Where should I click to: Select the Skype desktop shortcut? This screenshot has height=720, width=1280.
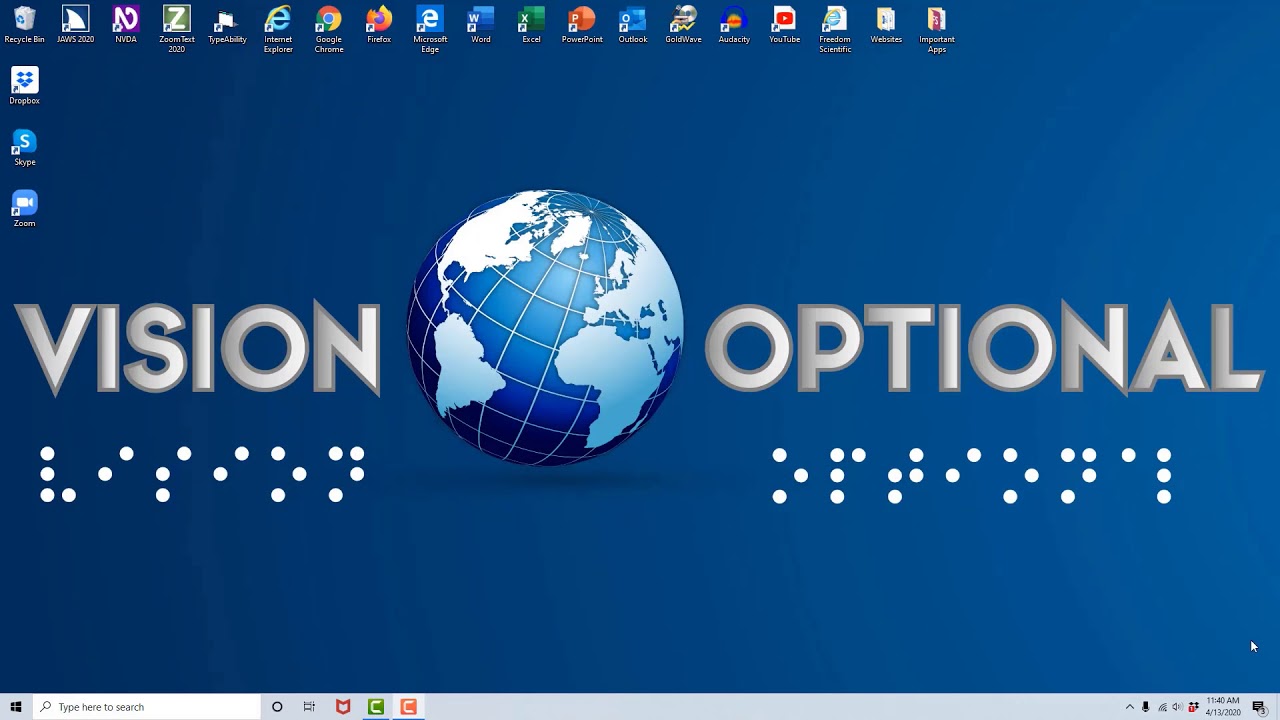[24, 147]
